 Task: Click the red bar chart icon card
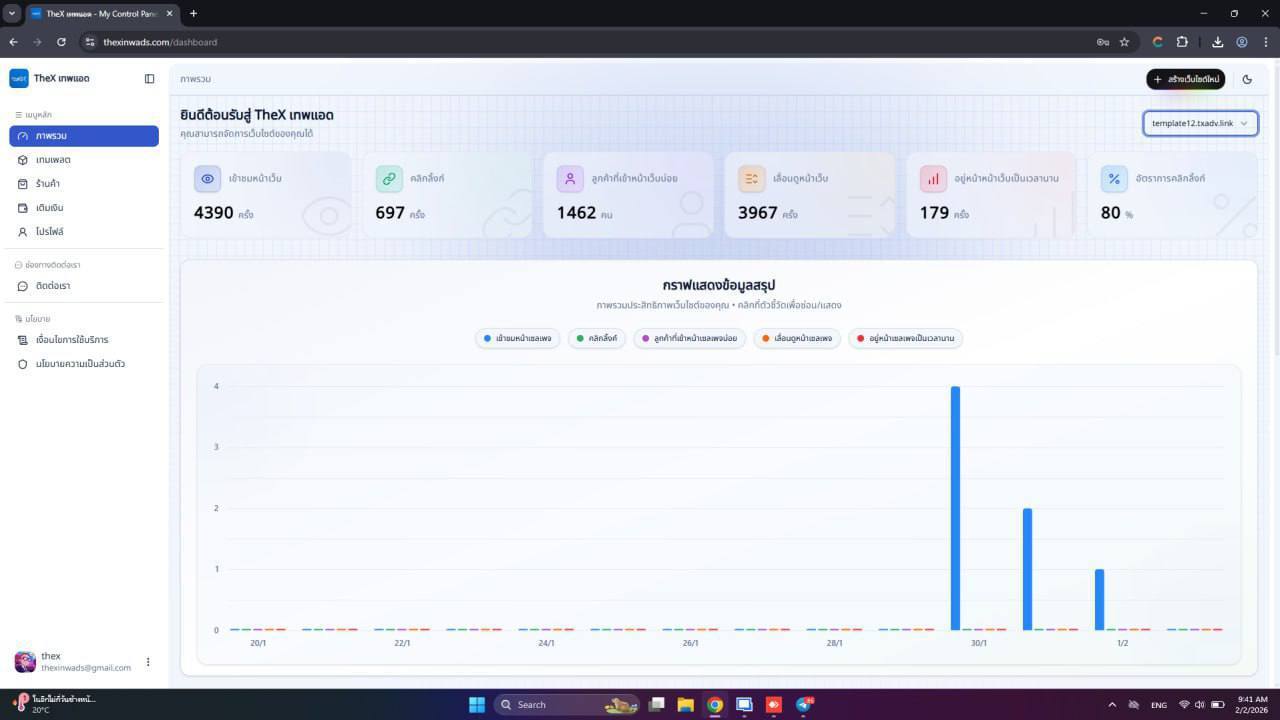pyautogui.click(x=933, y=179)
